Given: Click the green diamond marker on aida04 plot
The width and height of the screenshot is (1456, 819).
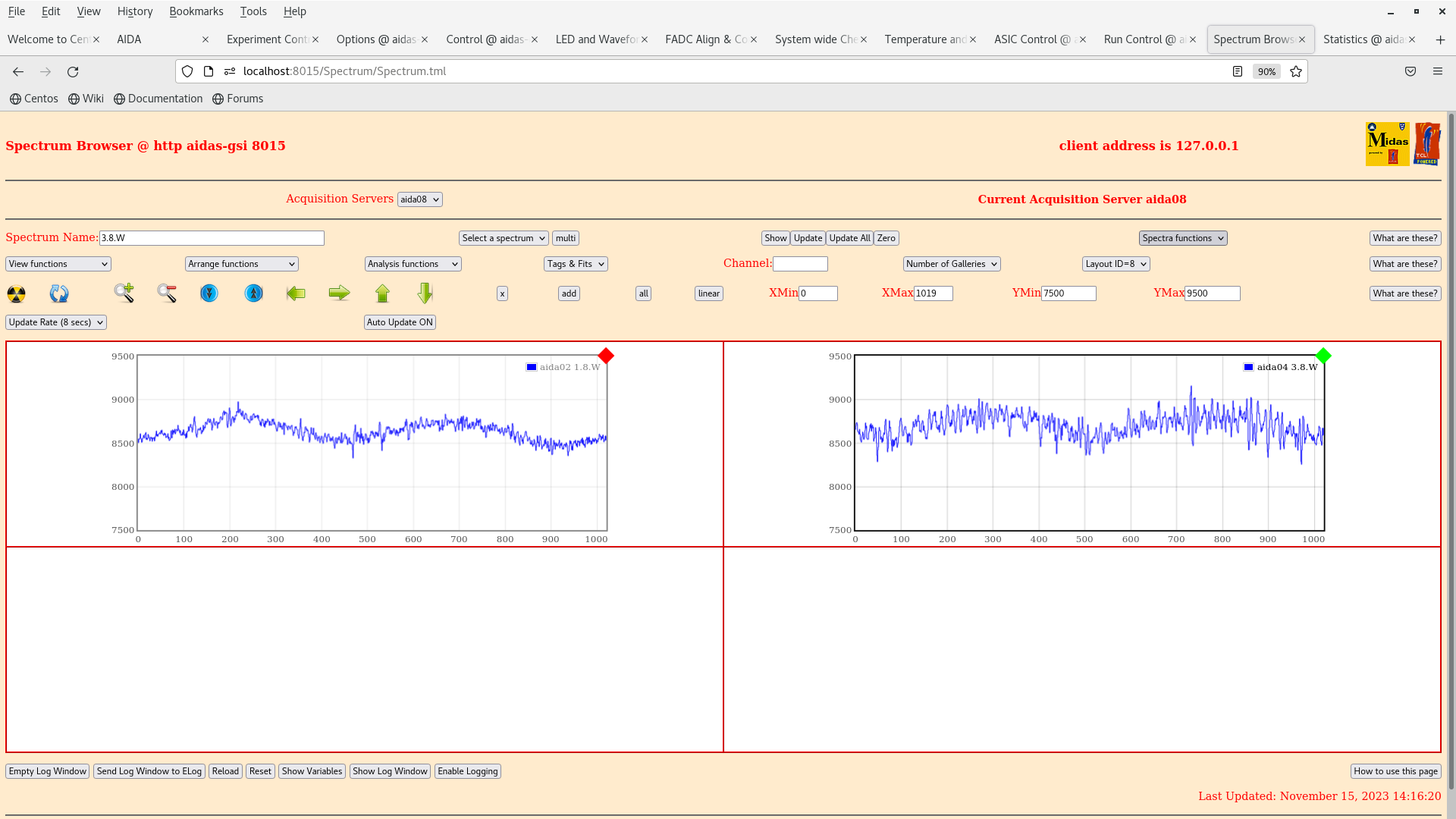Looking at the screenshot, I should (1323, 356).
